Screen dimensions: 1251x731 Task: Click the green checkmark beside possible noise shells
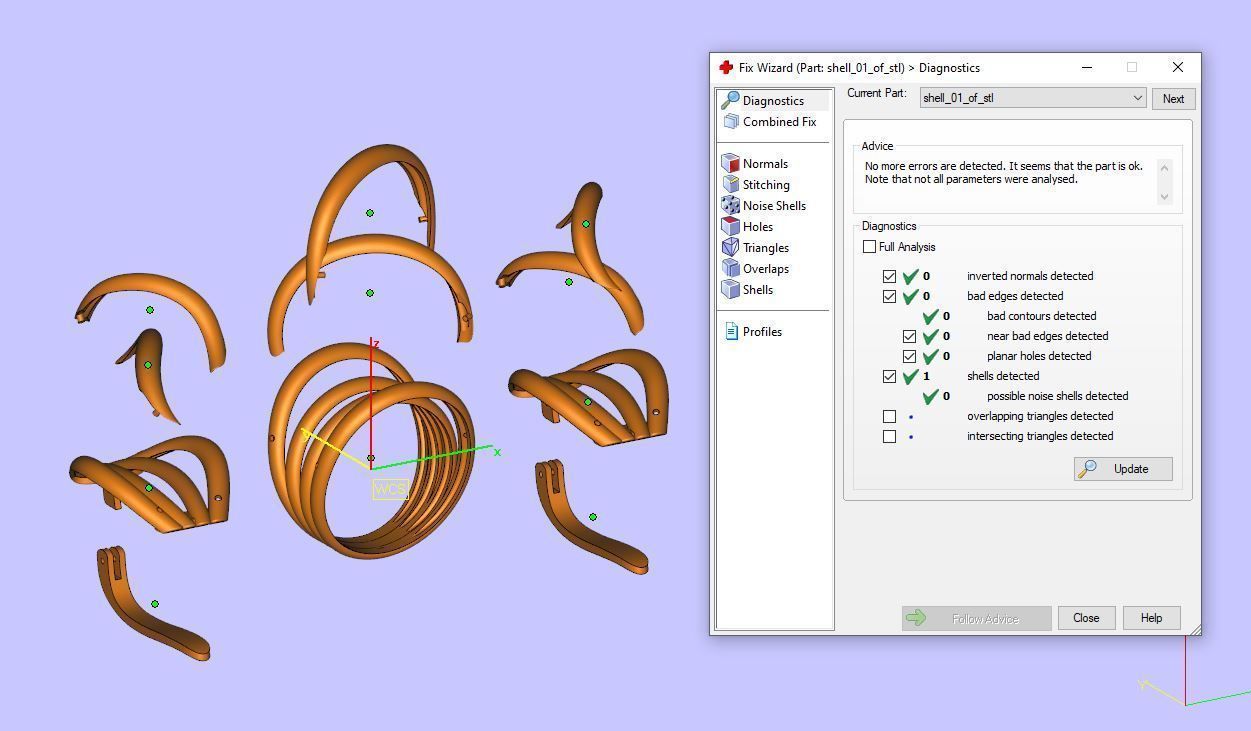[930, 396]
